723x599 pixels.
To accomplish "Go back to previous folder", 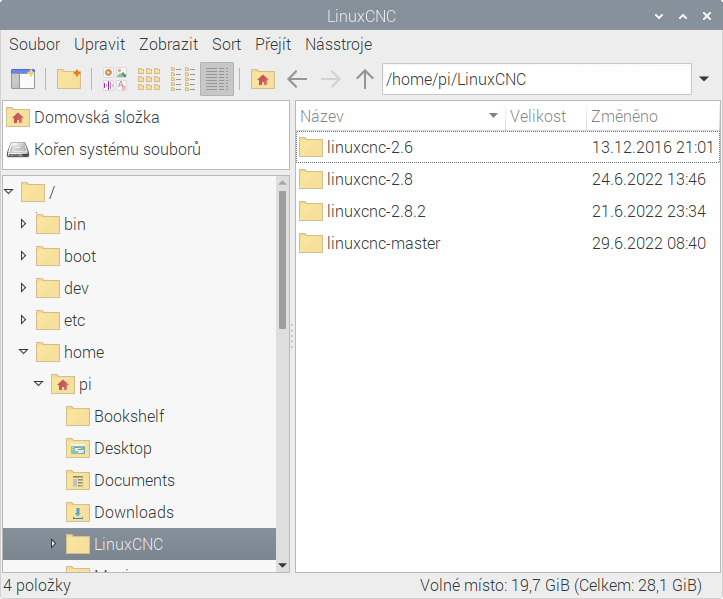I will (297, 79).
